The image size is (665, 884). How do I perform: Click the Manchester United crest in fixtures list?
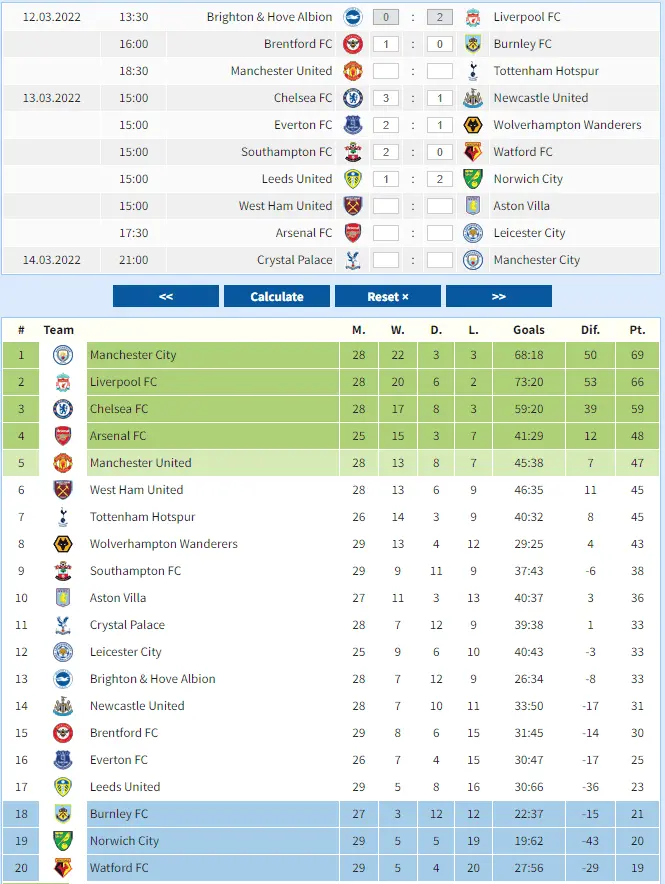352,71
